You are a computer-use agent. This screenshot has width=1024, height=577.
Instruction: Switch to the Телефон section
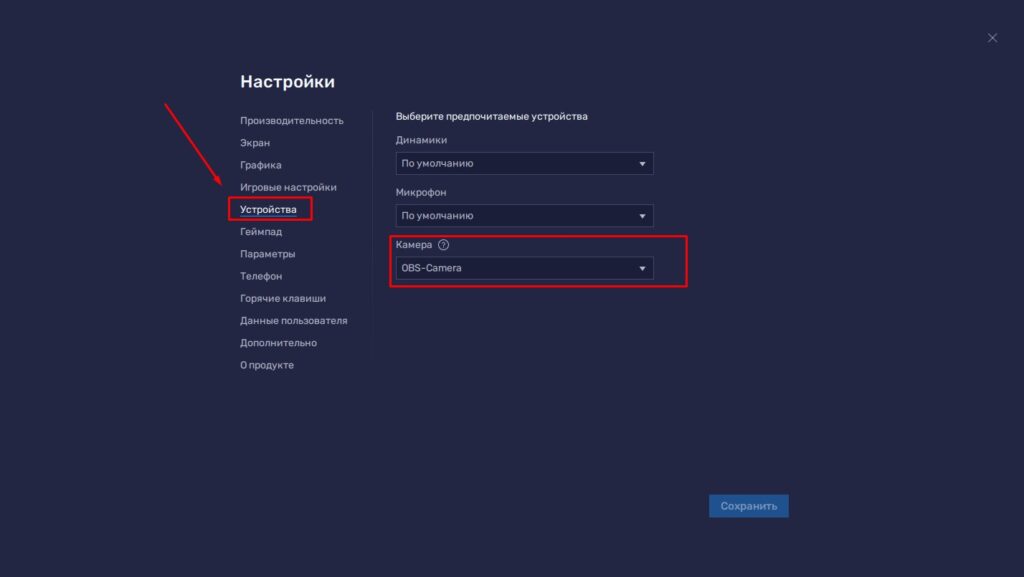point(261,276)
